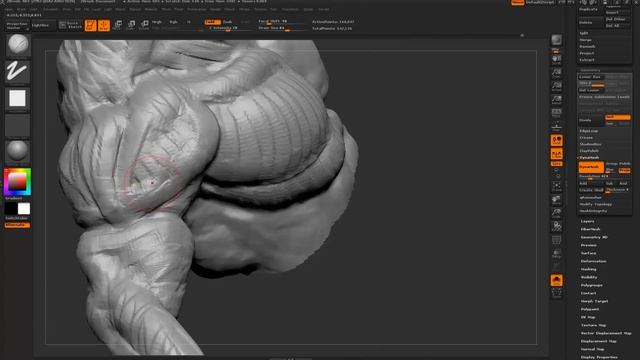Select the Scale transform icon
640x360 pixels.
tap(131, 25)
